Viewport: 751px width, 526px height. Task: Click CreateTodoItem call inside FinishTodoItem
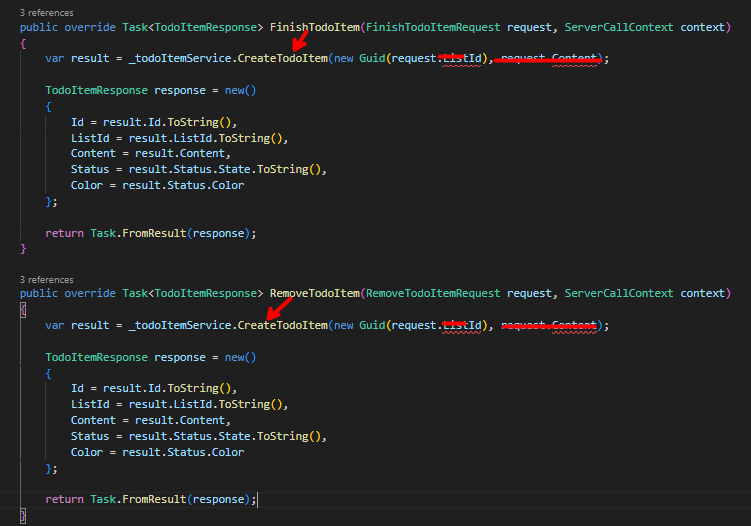point(283,58)
